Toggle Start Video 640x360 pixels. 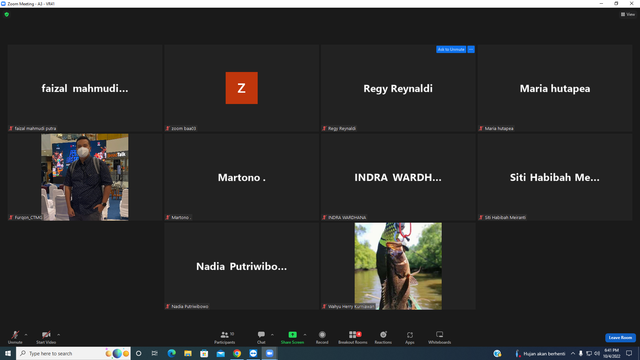[46, 338]
